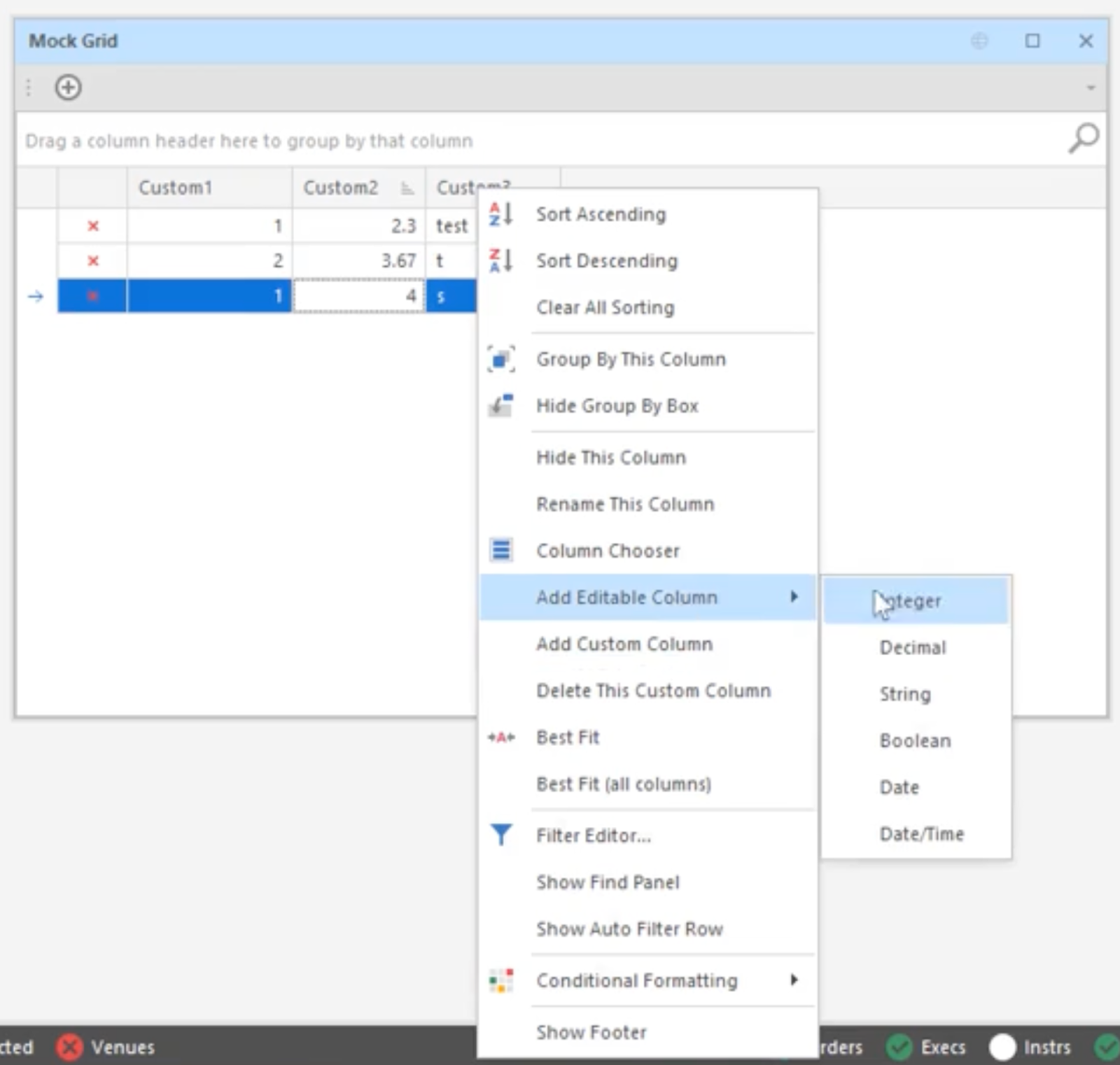Image resolution: width=1120 pixels, height=1065 pixels.
Task: Click the Venues status indicator
Action: coord(106,1048)
